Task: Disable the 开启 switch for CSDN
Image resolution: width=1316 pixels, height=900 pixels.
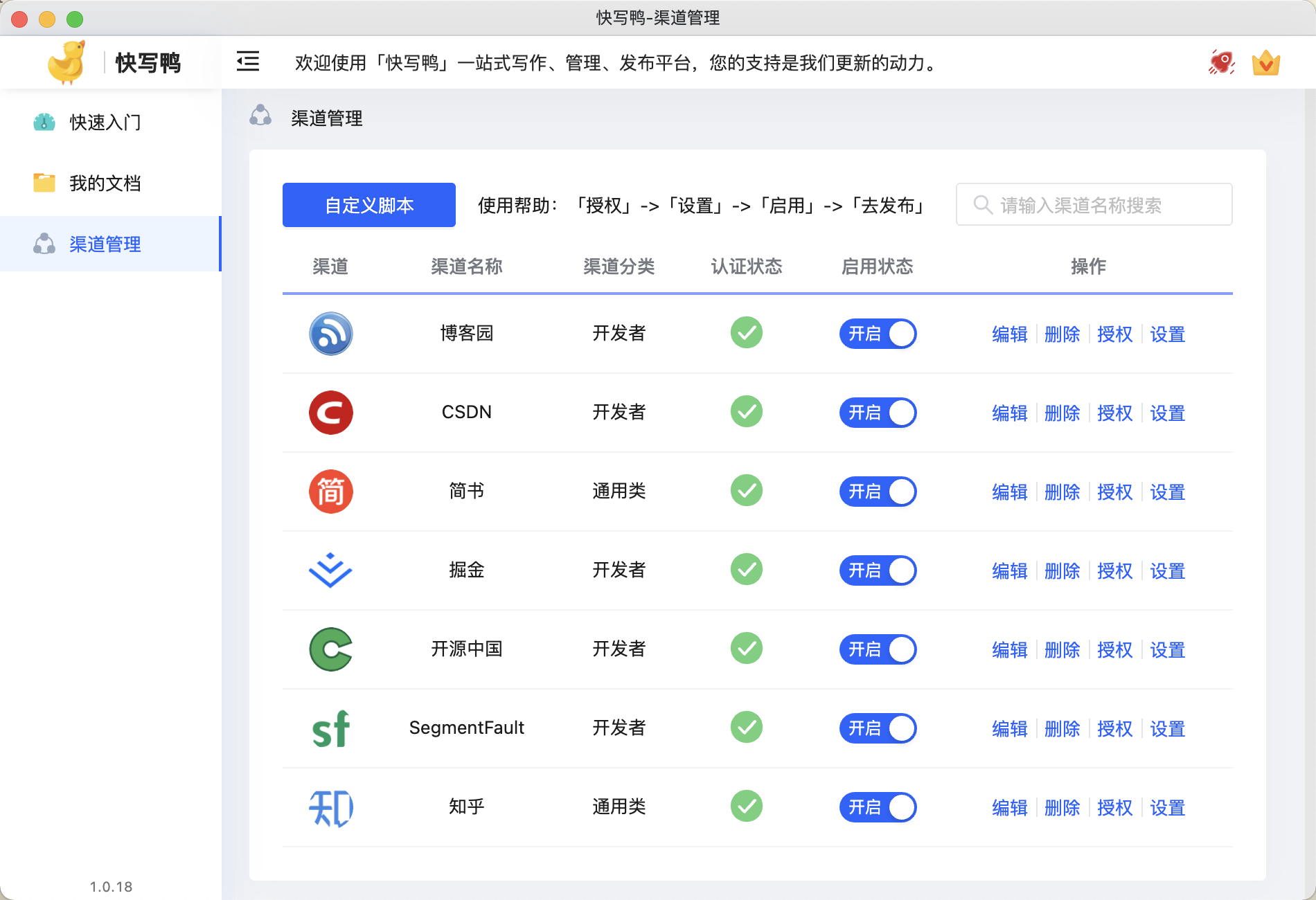Action: coord(878,413)
